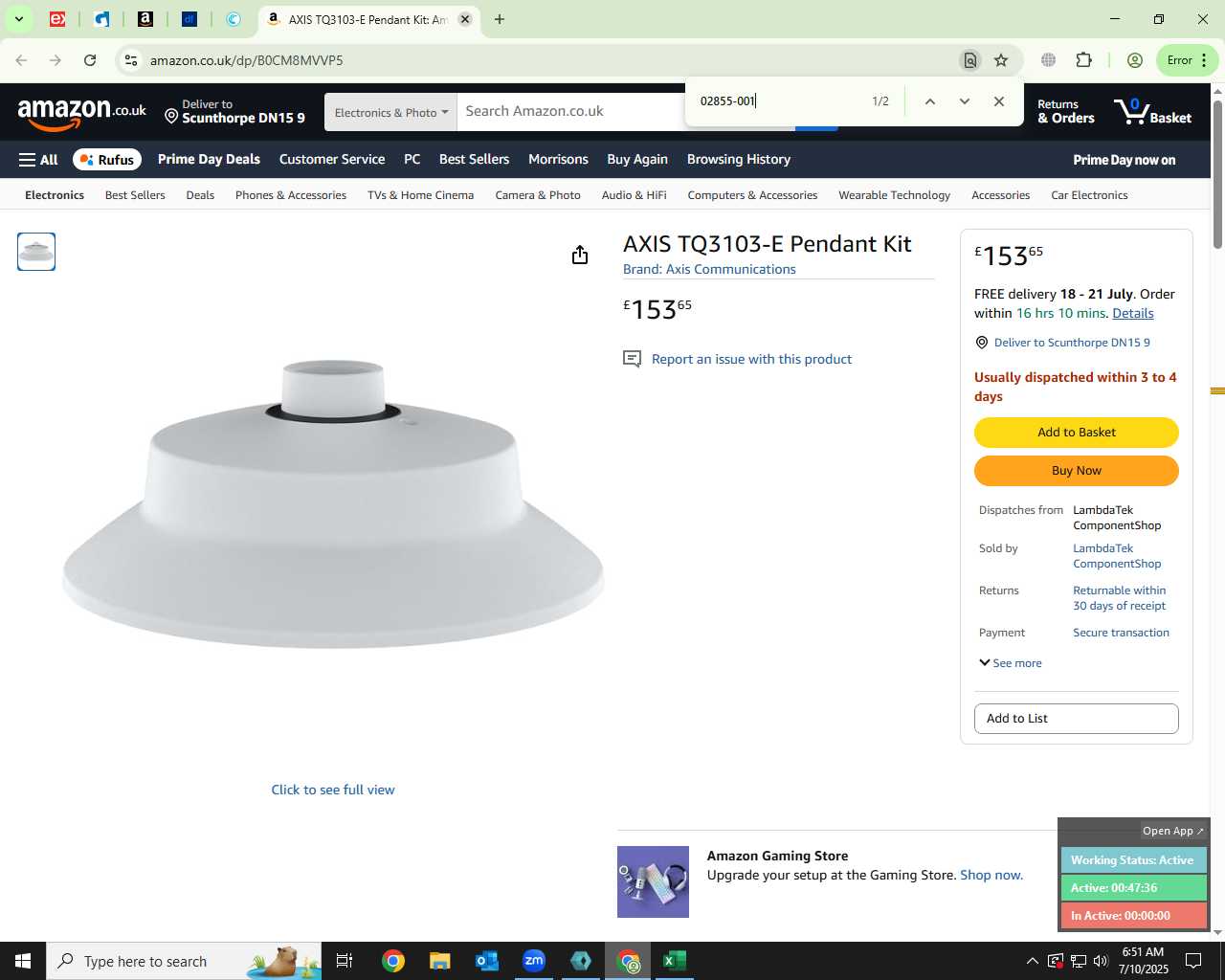Open Task View in taskbar
1225x980 pixels.
point(345,961)
